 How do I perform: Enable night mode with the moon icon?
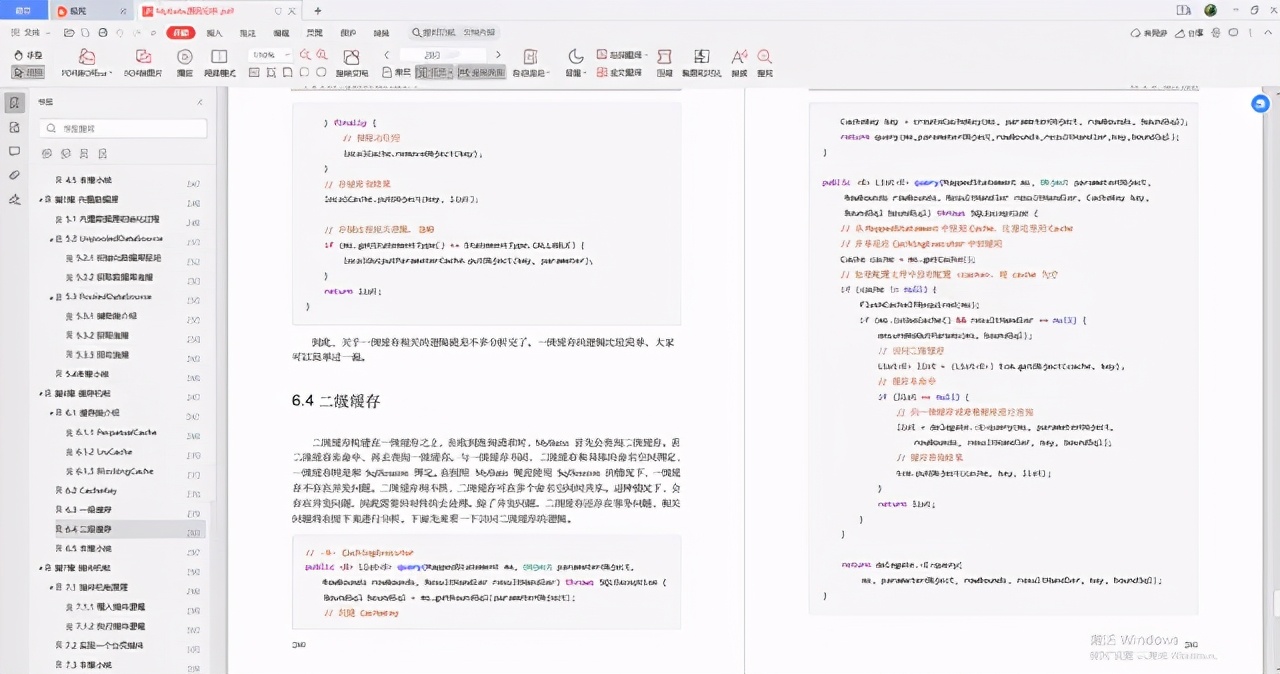[575, 57]
